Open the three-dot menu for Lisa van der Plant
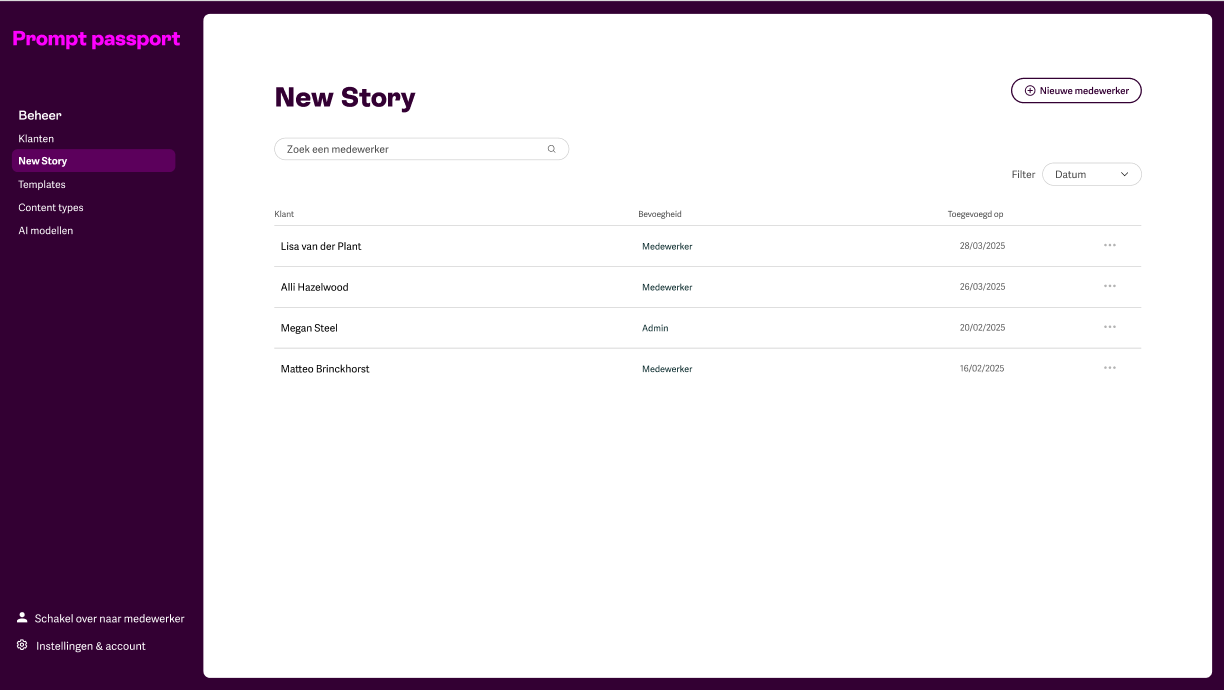Screen dimensions: 1224x690 click(1109, 245)
